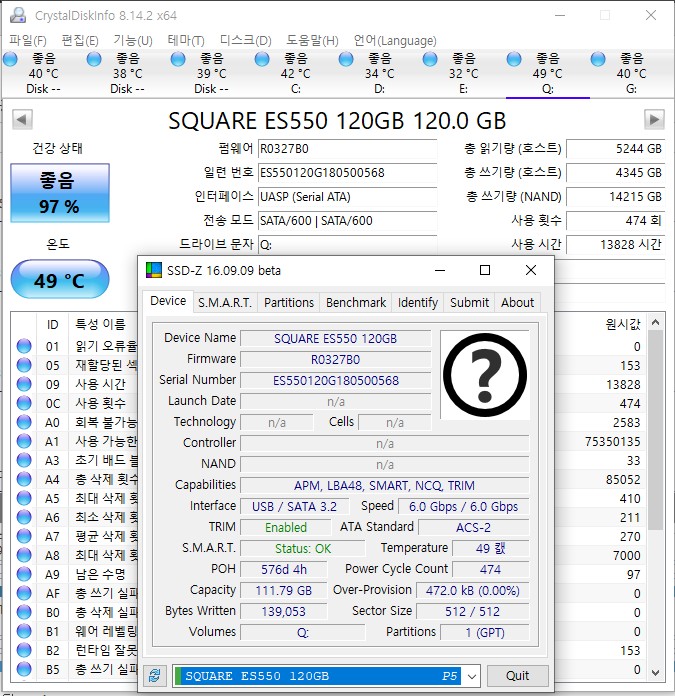Click the 특성 이름 column header

point(101,324)
